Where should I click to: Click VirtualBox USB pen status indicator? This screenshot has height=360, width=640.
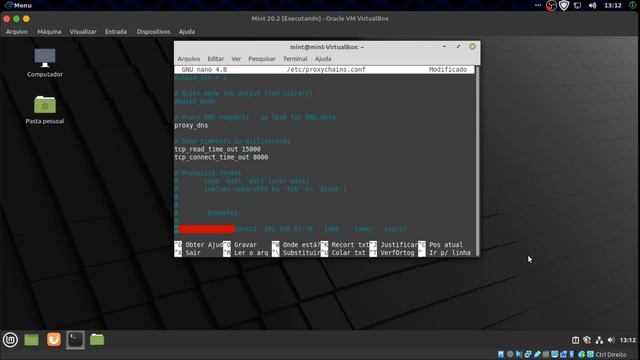point(537,354)
